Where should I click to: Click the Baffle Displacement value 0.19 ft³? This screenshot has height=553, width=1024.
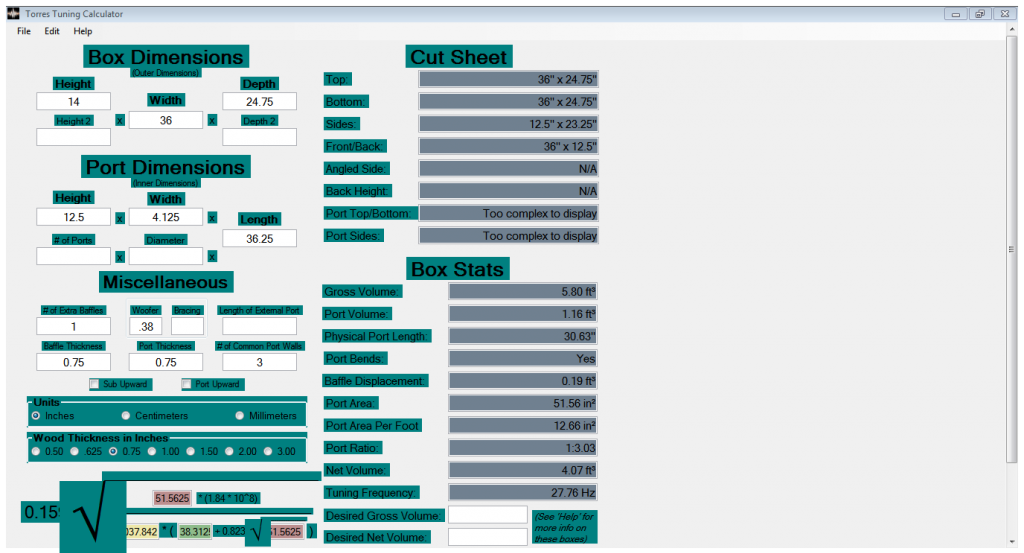point(523,381)
